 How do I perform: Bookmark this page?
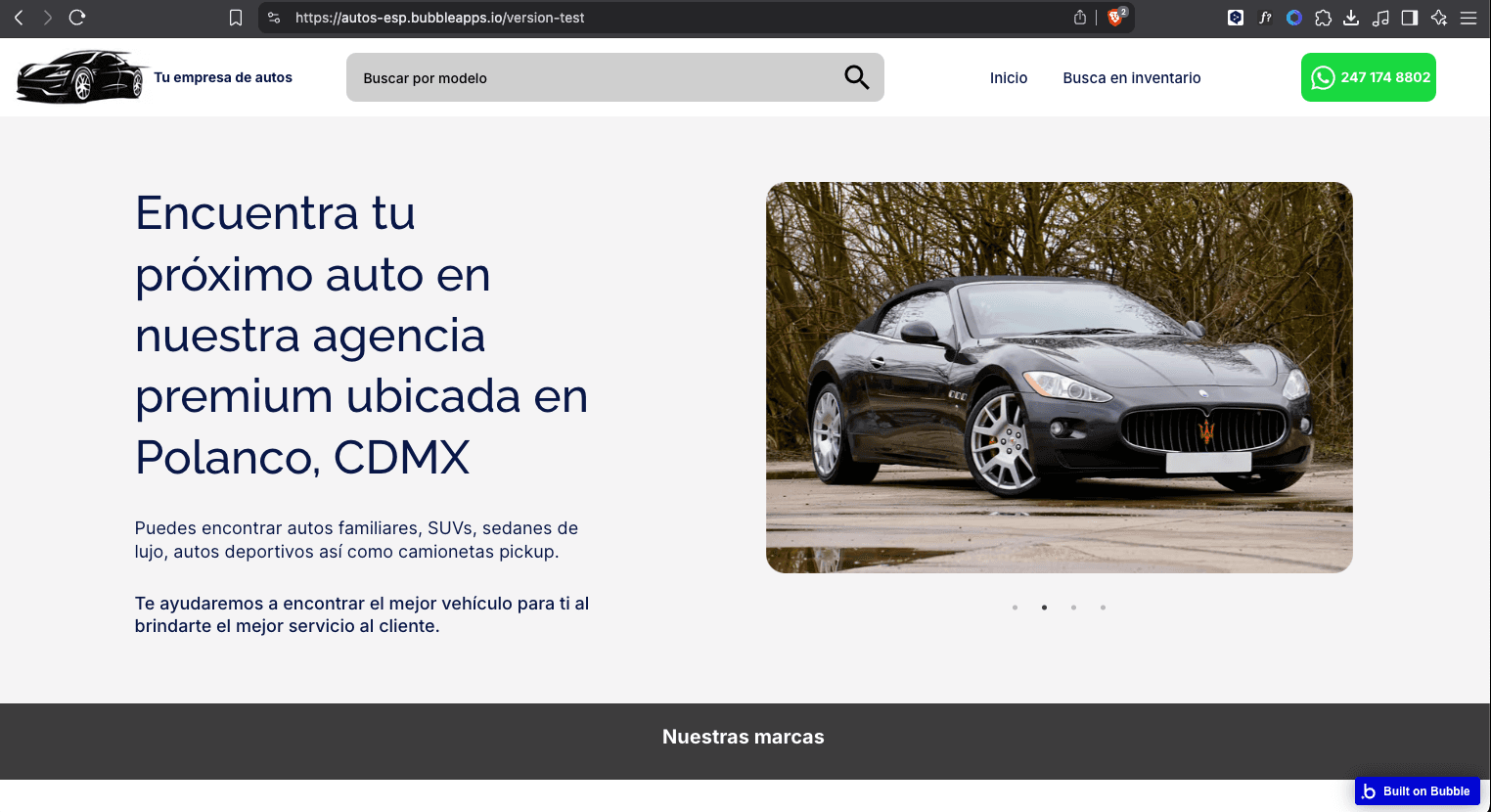[x=236, y=18]
